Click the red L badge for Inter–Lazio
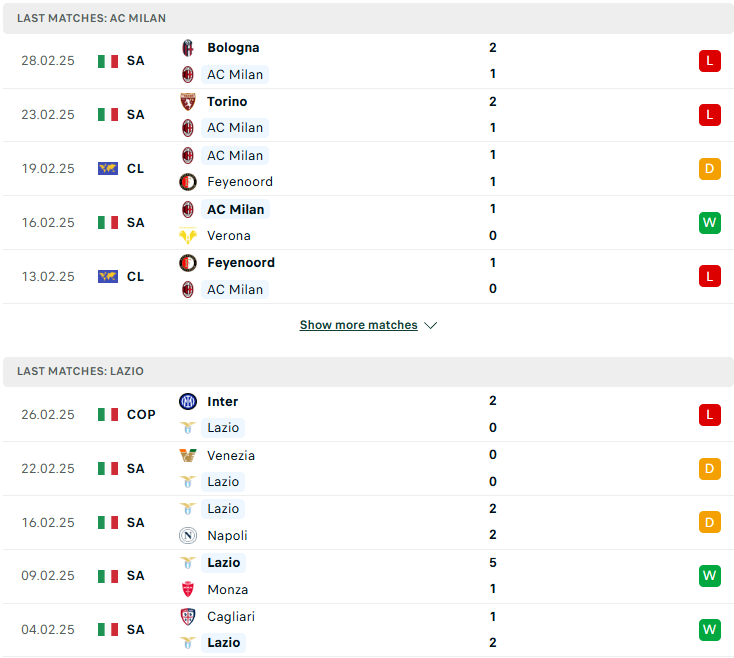Viewport: 734px width, 658px height. (710, 415)
